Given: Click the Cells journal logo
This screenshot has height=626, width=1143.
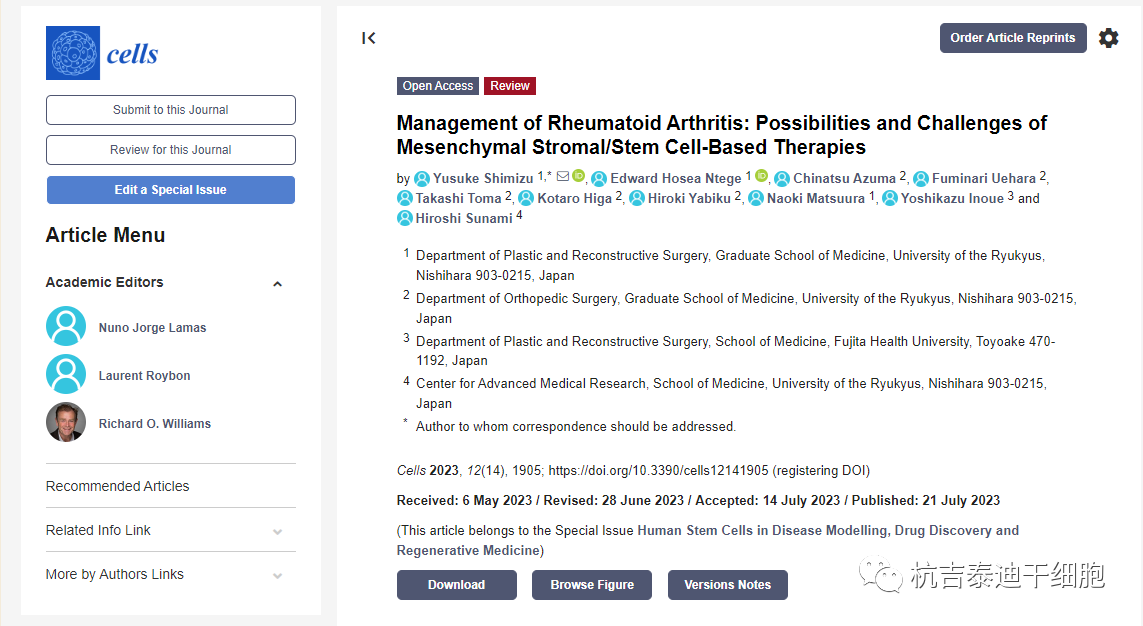Looking at the screenshot, I should coord(103,53).
